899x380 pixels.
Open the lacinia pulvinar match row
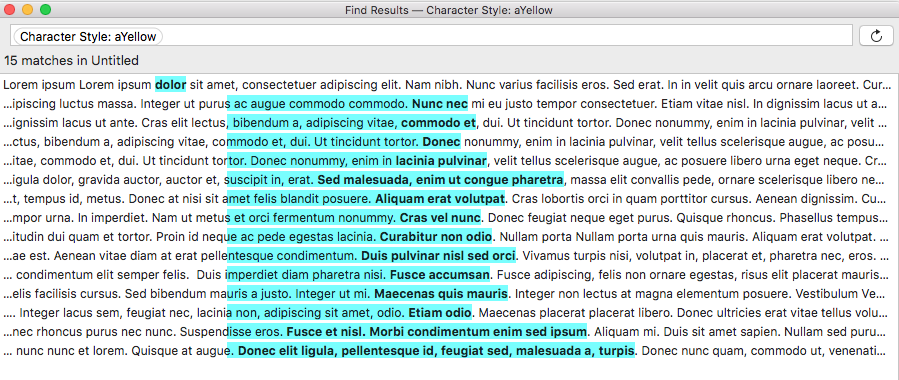tap(450, 161)
